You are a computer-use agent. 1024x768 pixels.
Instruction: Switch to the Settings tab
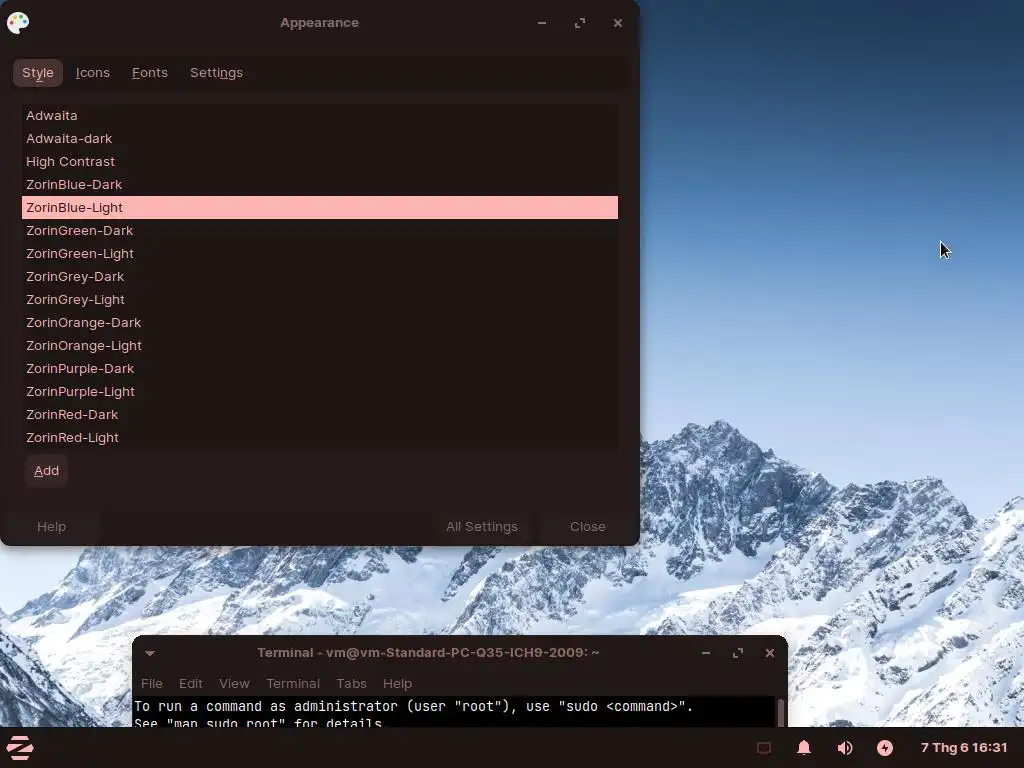tap(216, 72)
